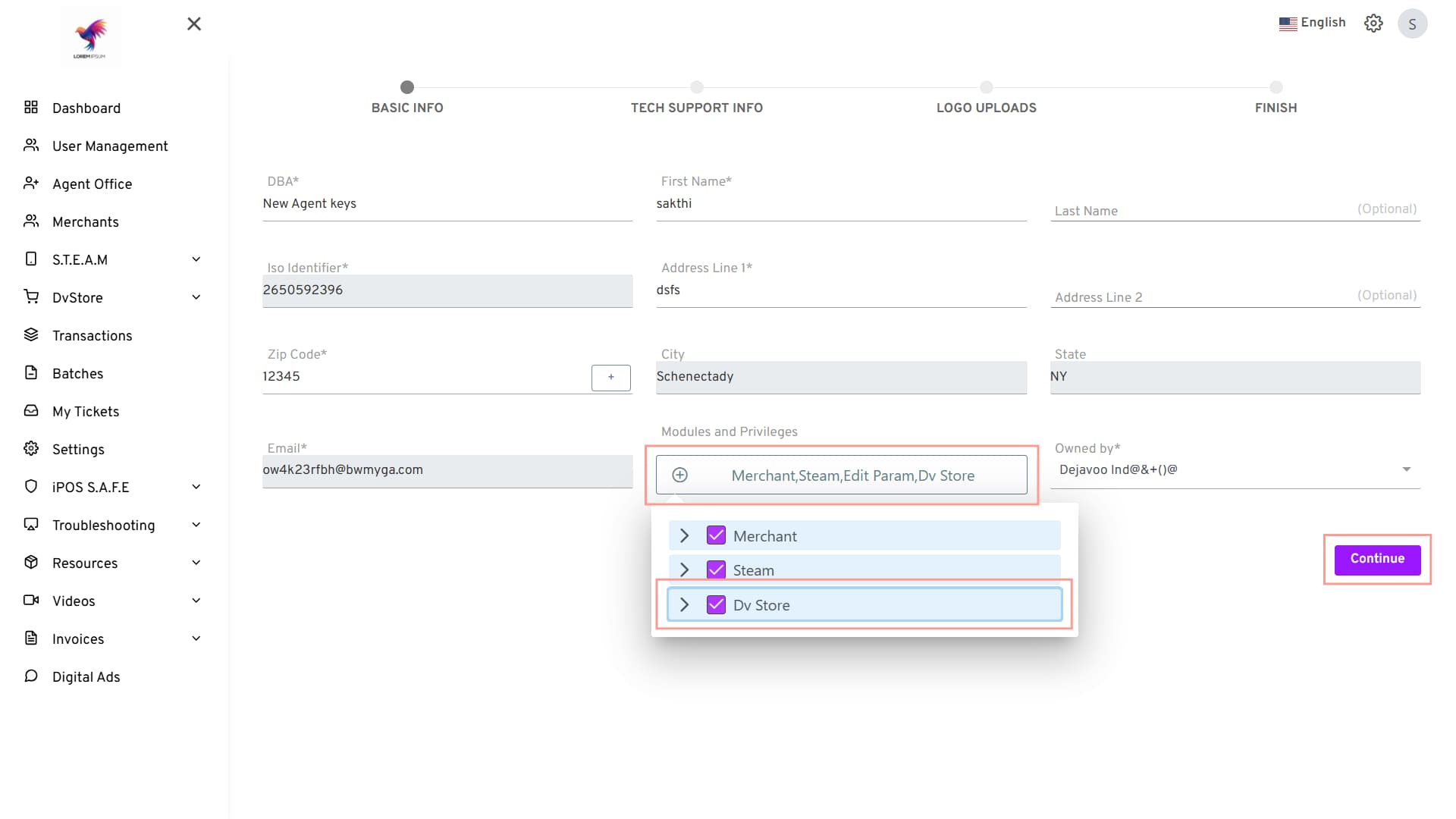The image size is (1456, 819).
Task: Click the iPOS S.A.F.E shield icon
Action: pos(31,486)
